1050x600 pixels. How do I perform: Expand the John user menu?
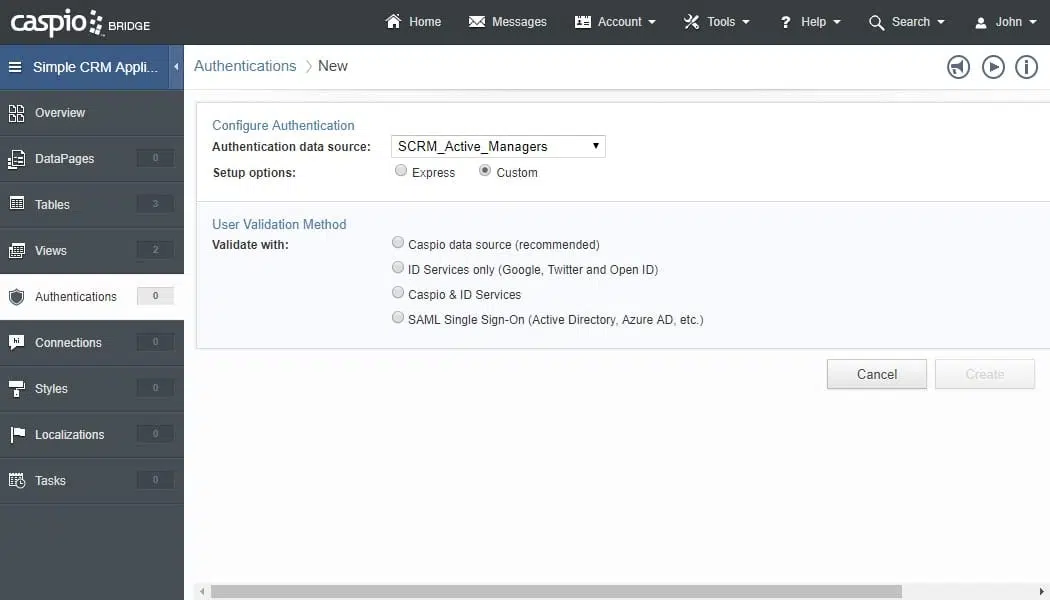coord(1006,22)
